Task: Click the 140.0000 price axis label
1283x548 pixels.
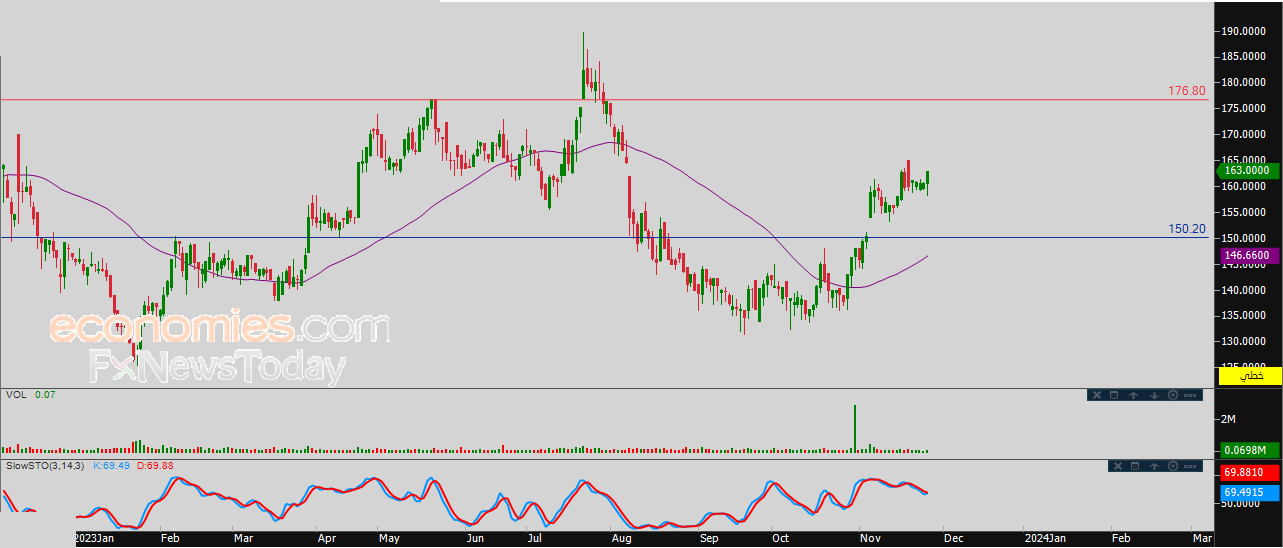Action: [1243, 290]
